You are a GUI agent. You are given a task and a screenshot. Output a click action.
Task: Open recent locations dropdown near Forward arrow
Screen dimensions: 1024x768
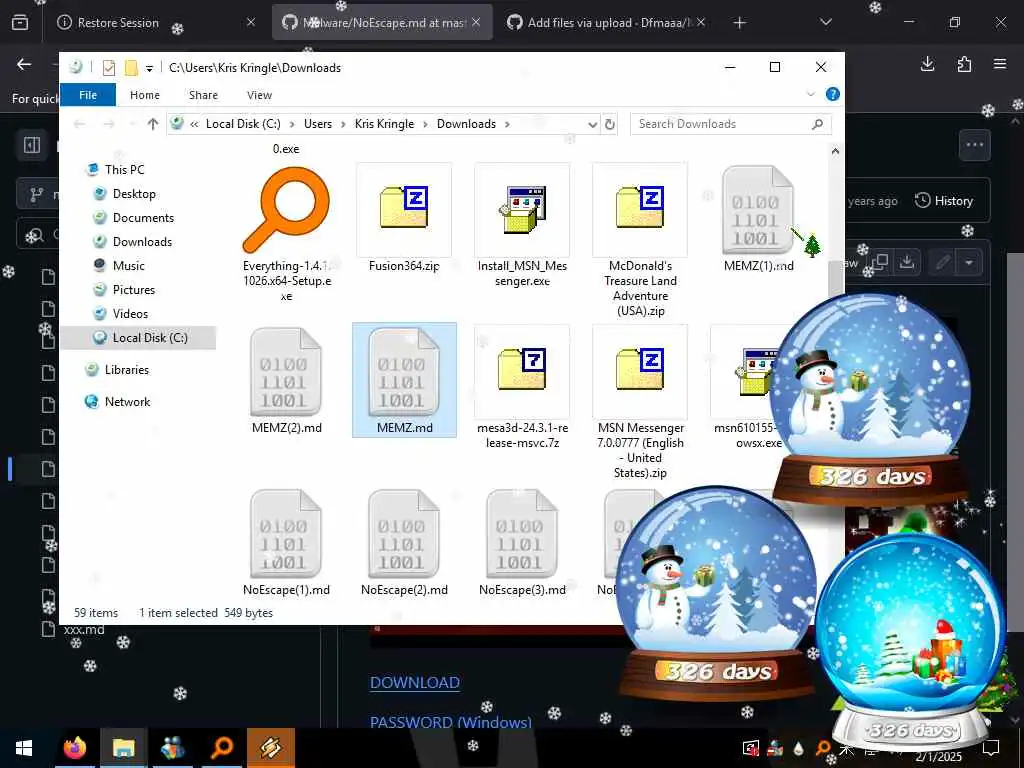[x=131, y=123]
